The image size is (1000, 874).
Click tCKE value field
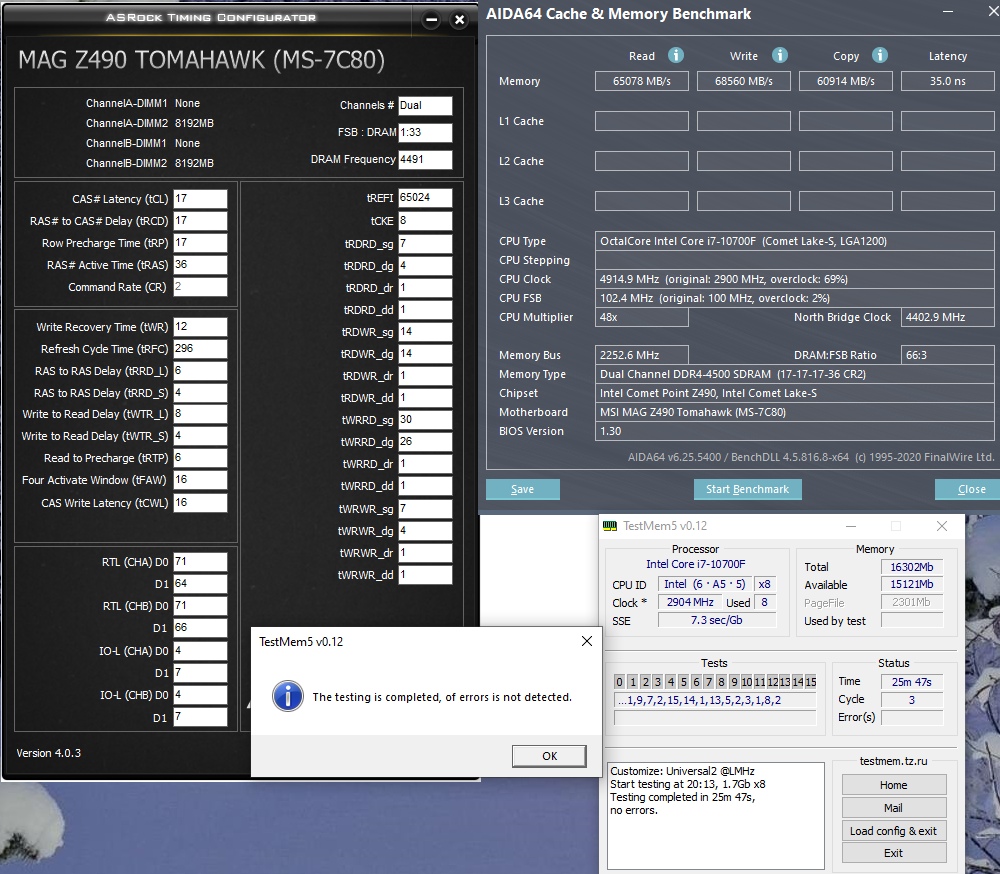point(425,221)
